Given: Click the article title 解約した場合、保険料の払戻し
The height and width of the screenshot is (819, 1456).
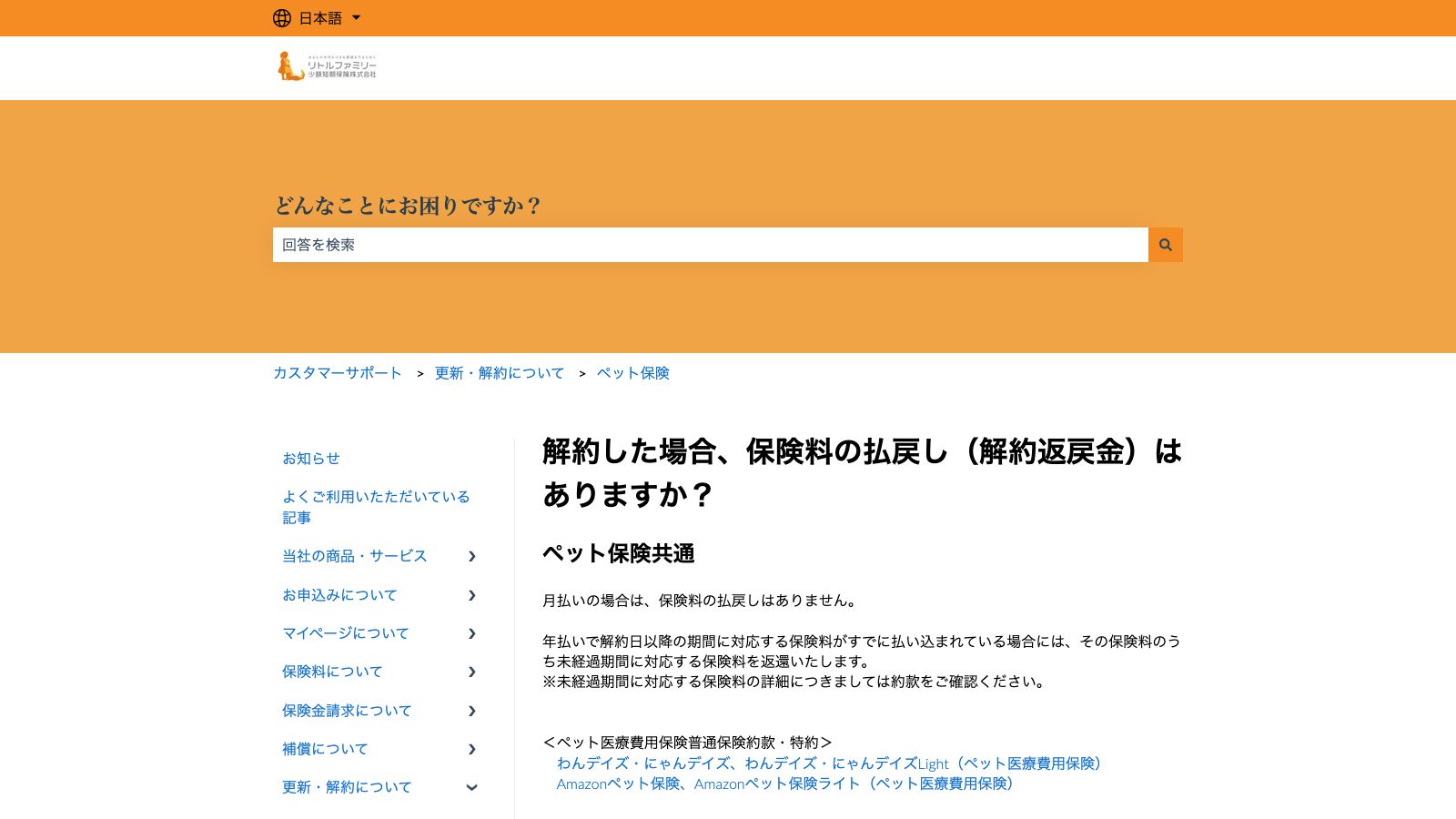Looking at the screenshot, I should click(862, 472).
